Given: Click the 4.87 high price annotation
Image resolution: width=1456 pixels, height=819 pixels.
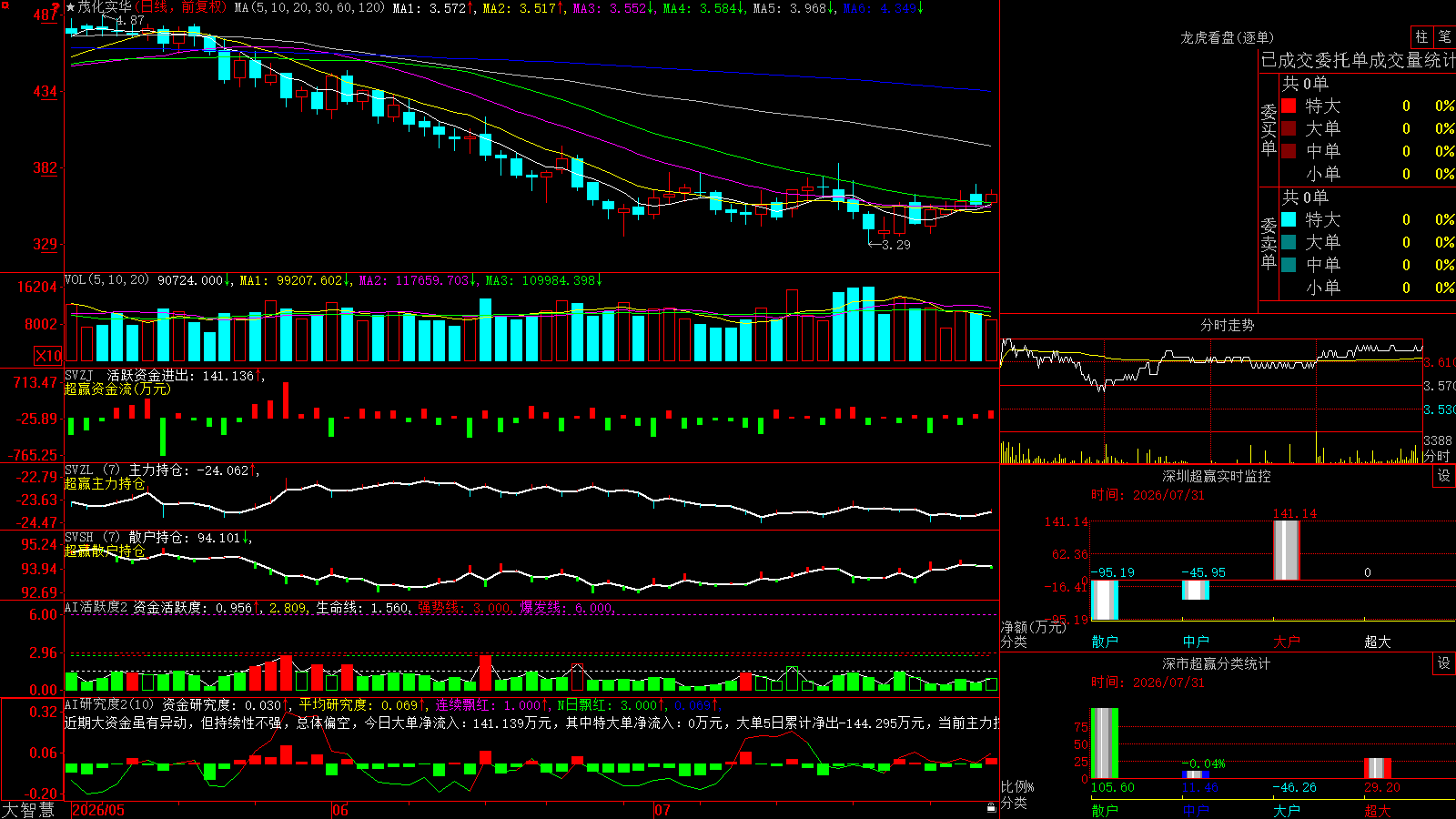Looking at the screenshot, I should (x=130, y=20).
